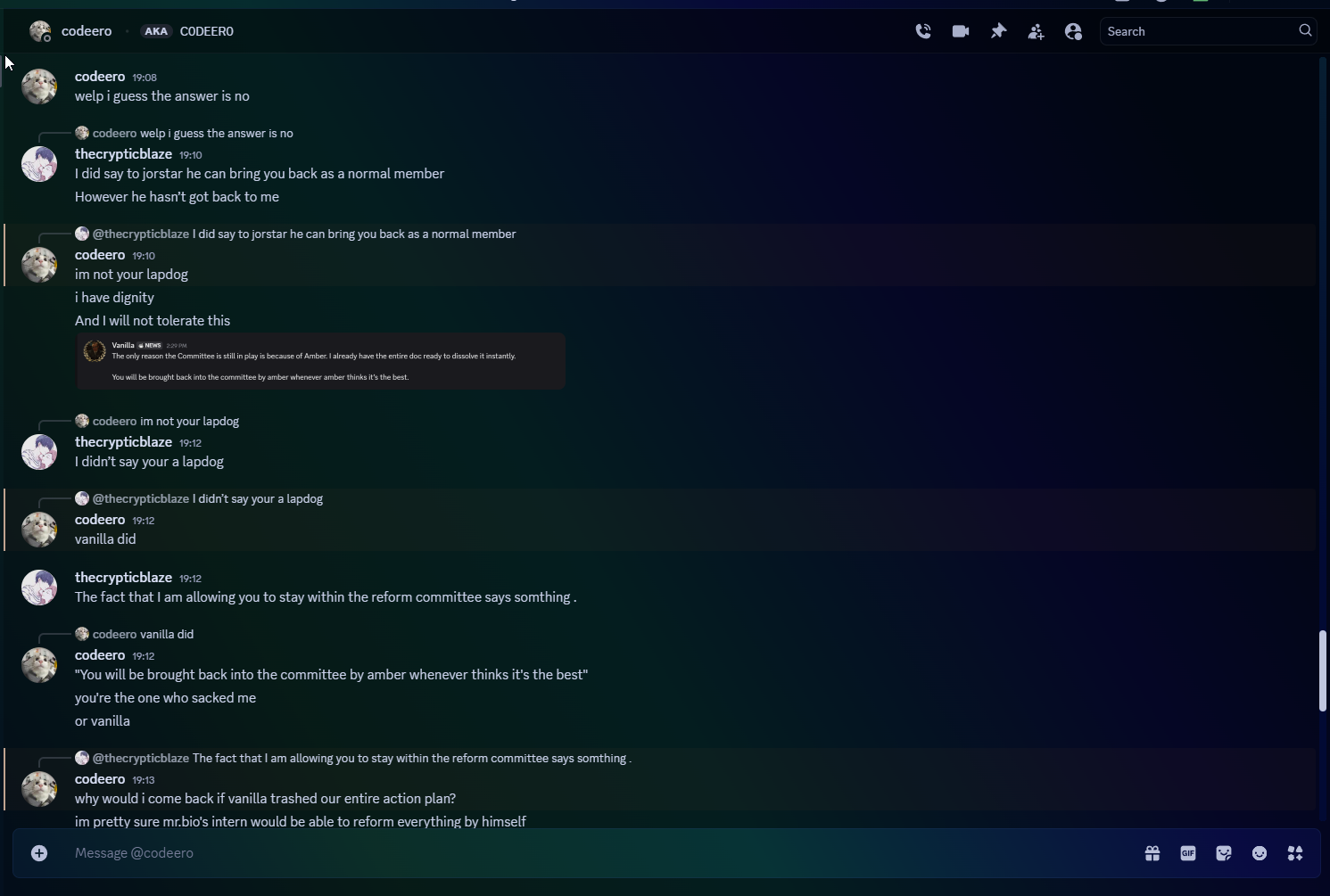
Task: Open the sticker picker
Action: pyautogui.click(x=1224, y=853)
